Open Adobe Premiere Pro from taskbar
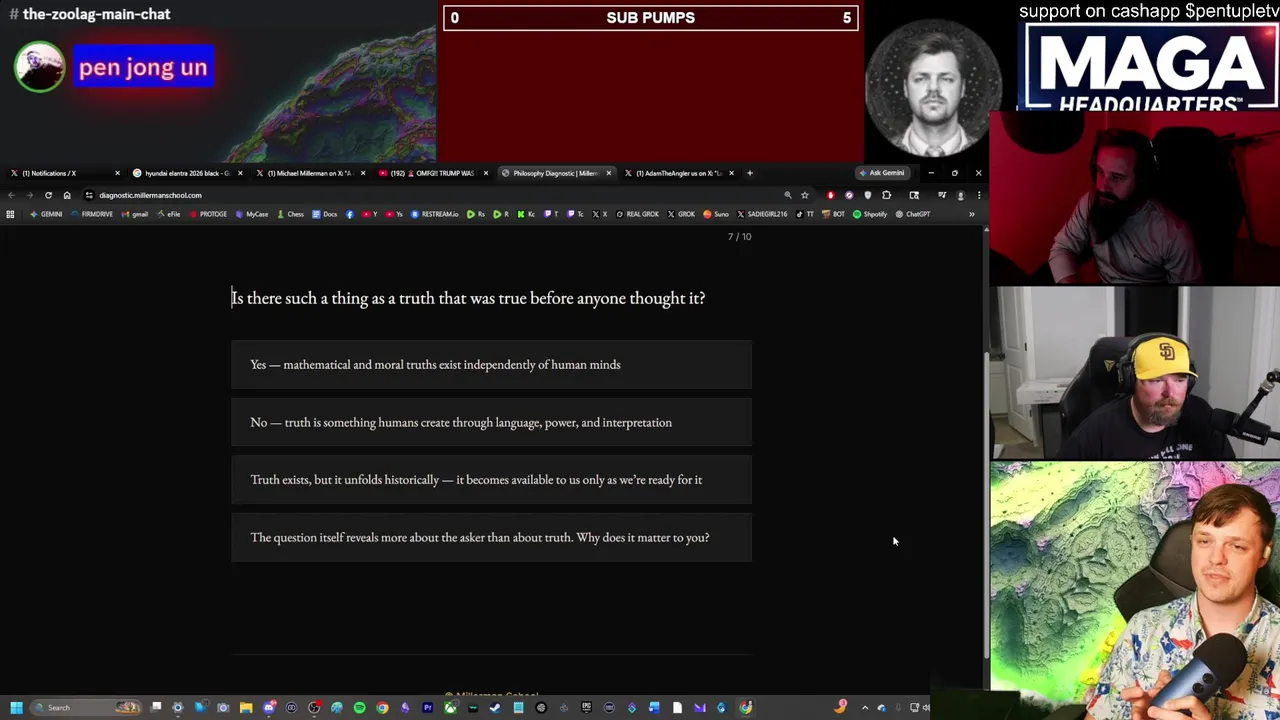The height and width of the screenshot is (720, 1280). coord(427,708)
